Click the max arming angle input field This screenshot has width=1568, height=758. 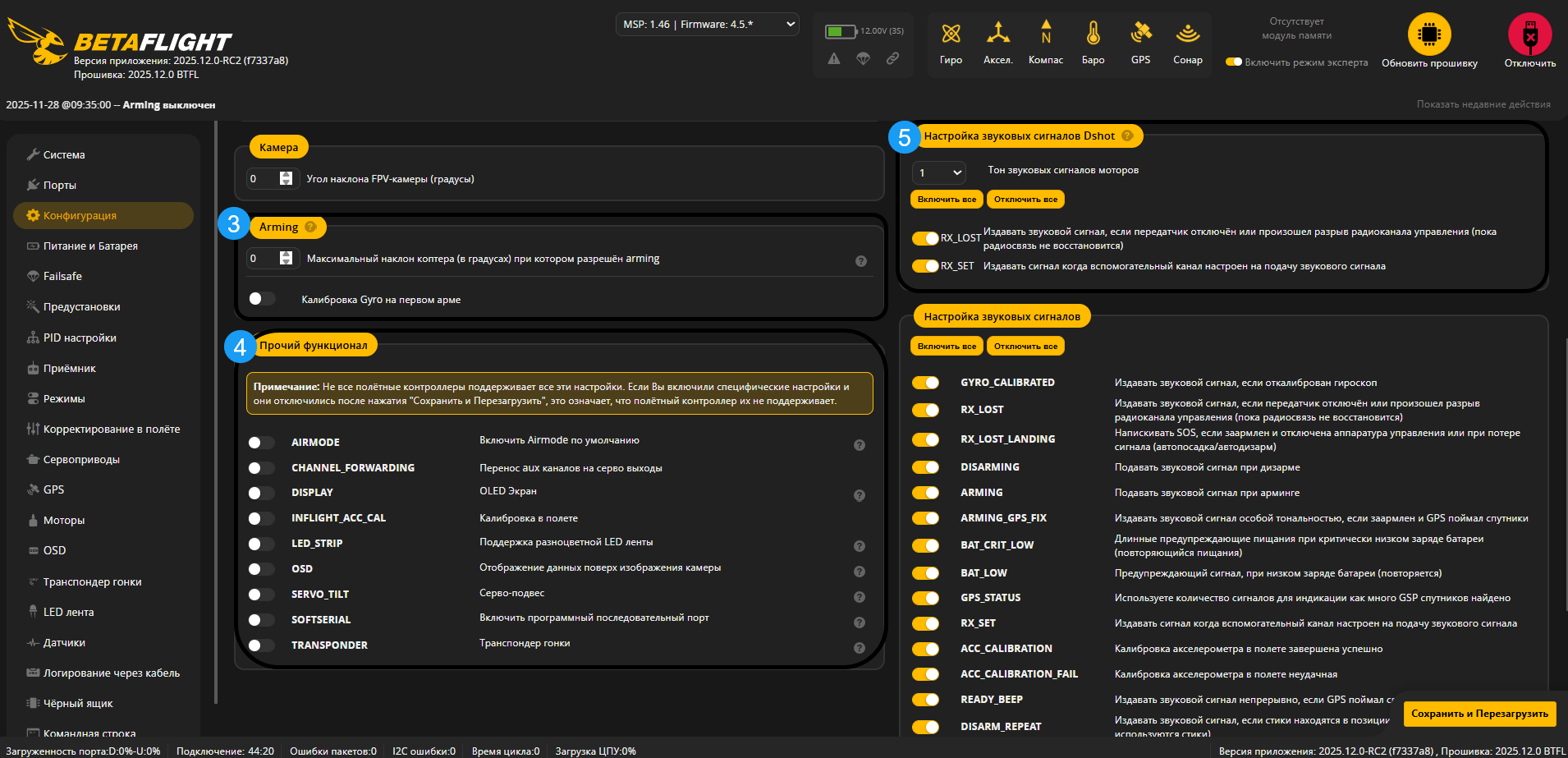click(x=263, y=259)
